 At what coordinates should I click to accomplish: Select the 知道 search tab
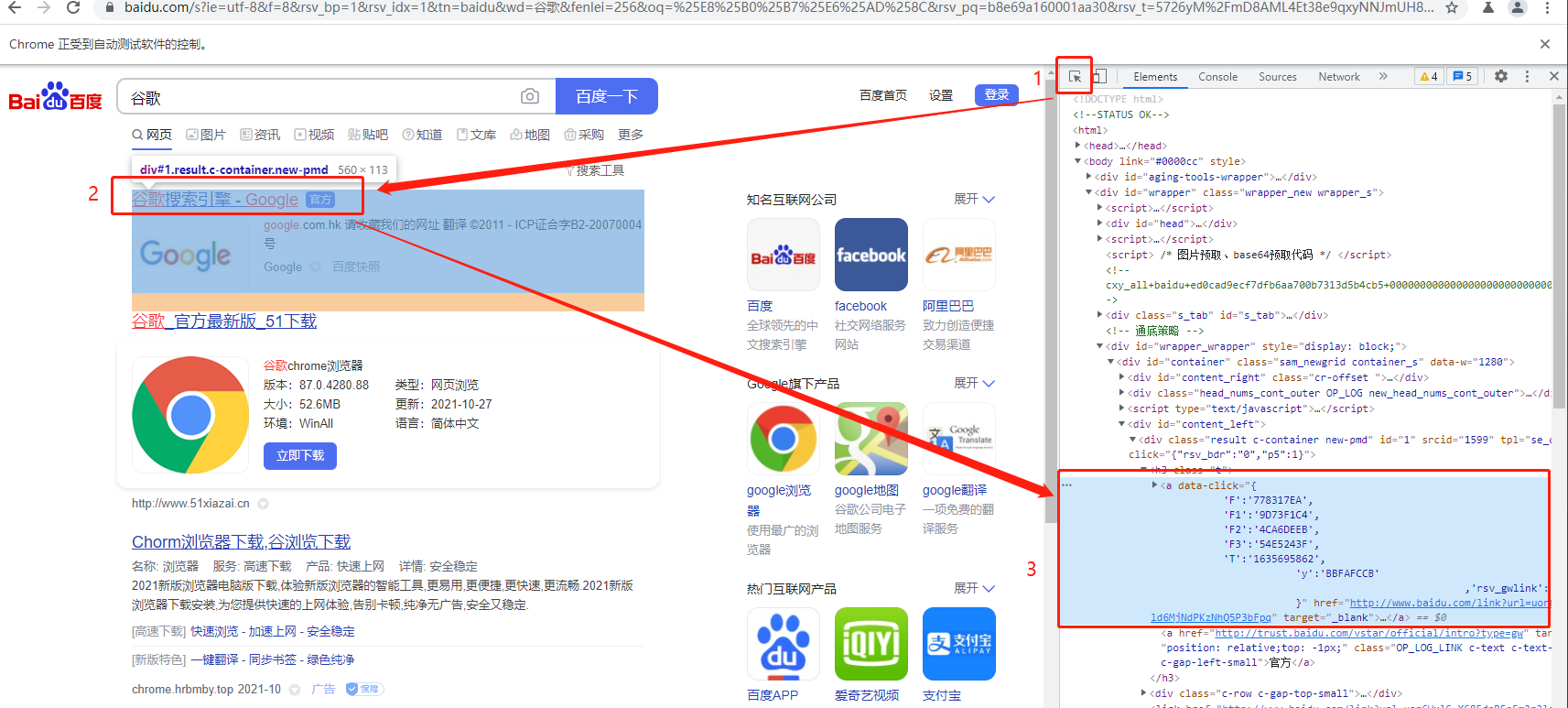422,135
